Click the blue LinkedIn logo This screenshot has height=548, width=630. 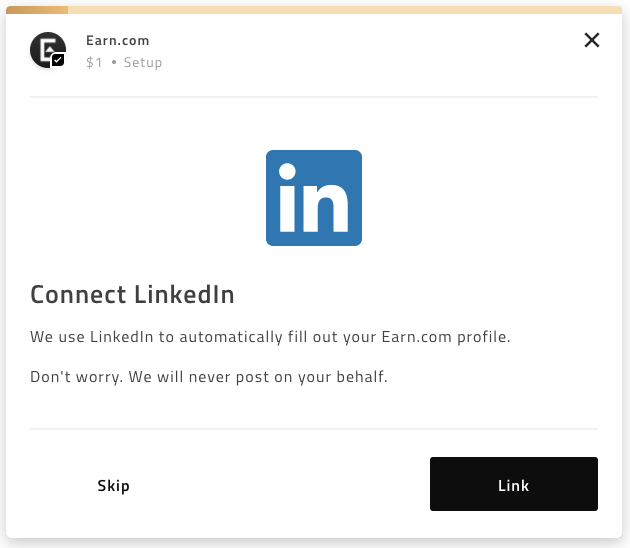[x=314, y=198]
